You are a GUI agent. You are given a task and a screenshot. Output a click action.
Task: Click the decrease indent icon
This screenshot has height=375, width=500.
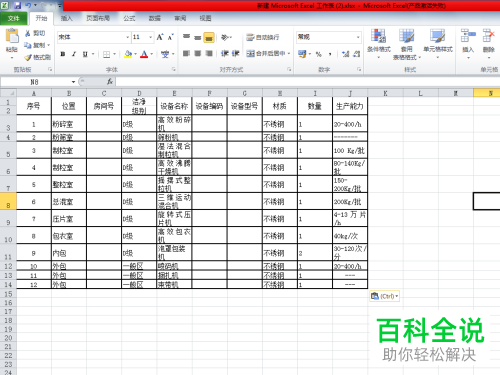(x=225, y=54)
